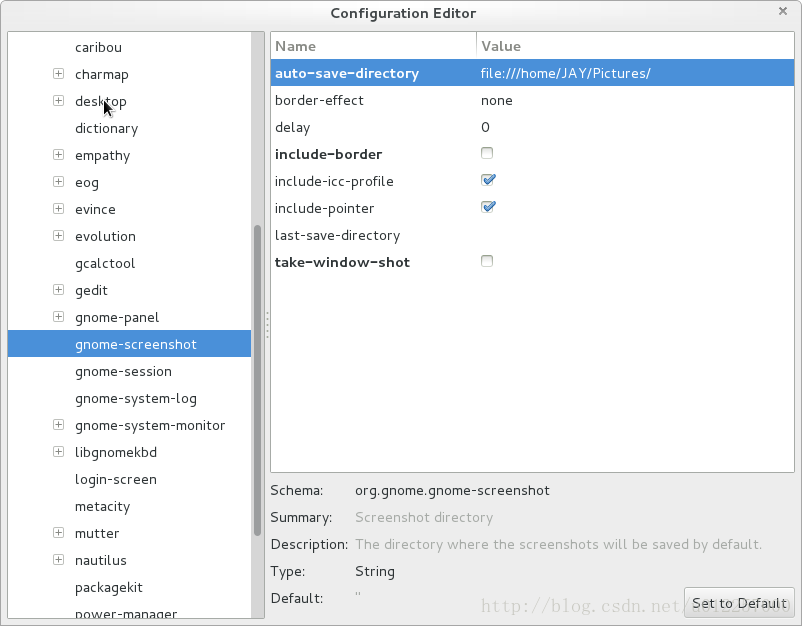802x626 pixels.
Task: Select the delay key
Action: tap(293, 127)
